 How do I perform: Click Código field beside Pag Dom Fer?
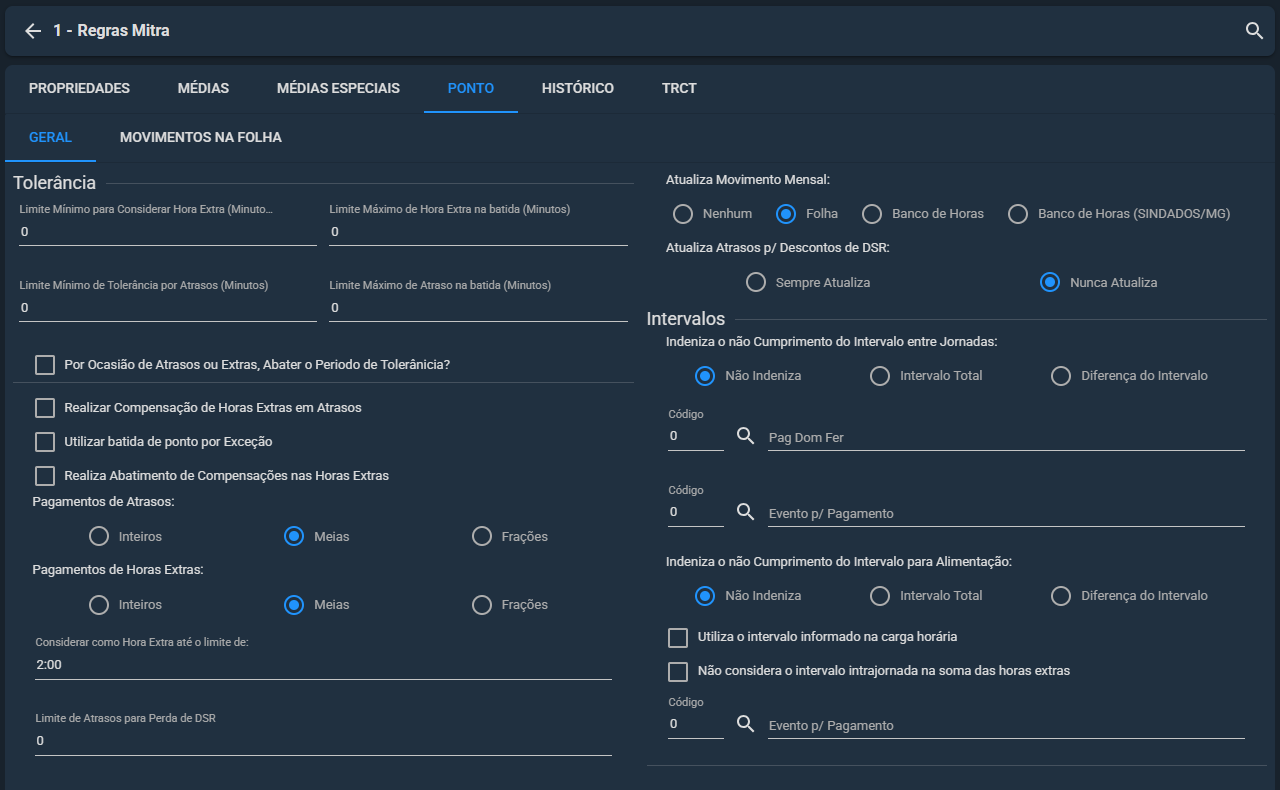pos(696,437)
